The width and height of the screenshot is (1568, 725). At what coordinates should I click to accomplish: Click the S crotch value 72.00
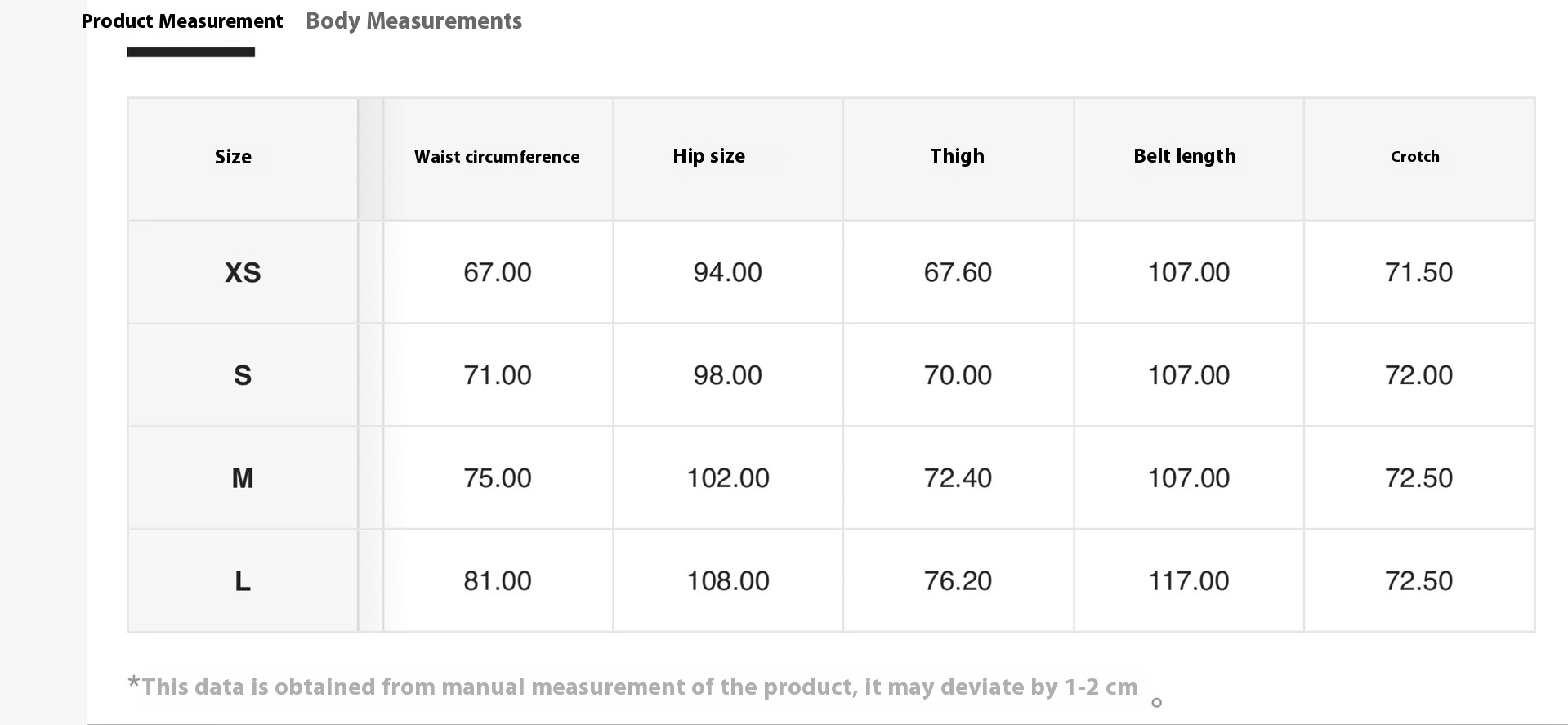click(1419, 375)
